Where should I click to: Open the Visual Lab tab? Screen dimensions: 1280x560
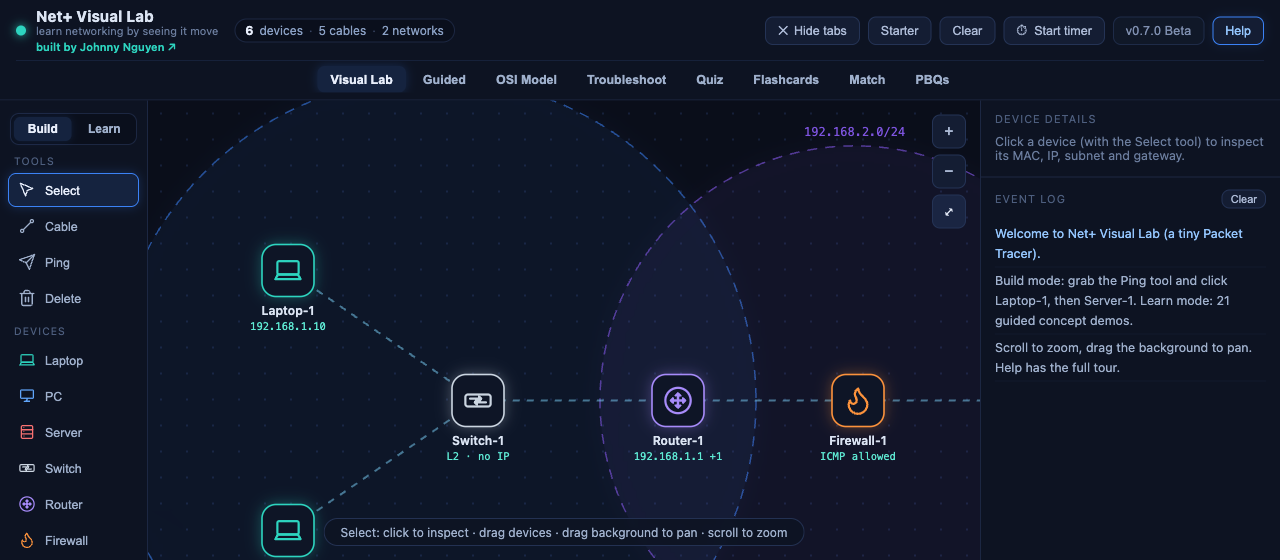[361, 80]
